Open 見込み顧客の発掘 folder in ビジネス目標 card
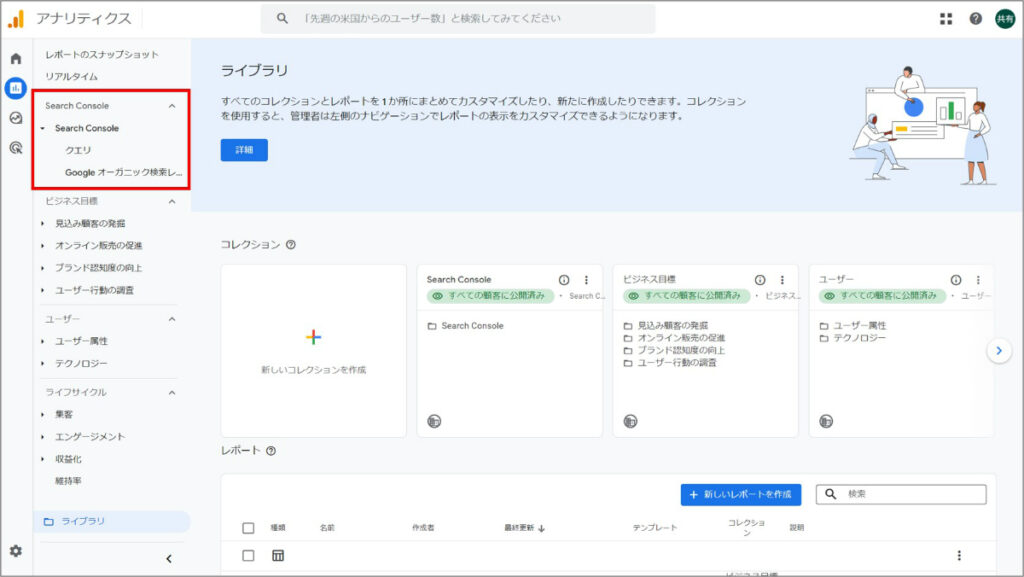Viewport: 1024px width, 577px height. tap(665, 325)
